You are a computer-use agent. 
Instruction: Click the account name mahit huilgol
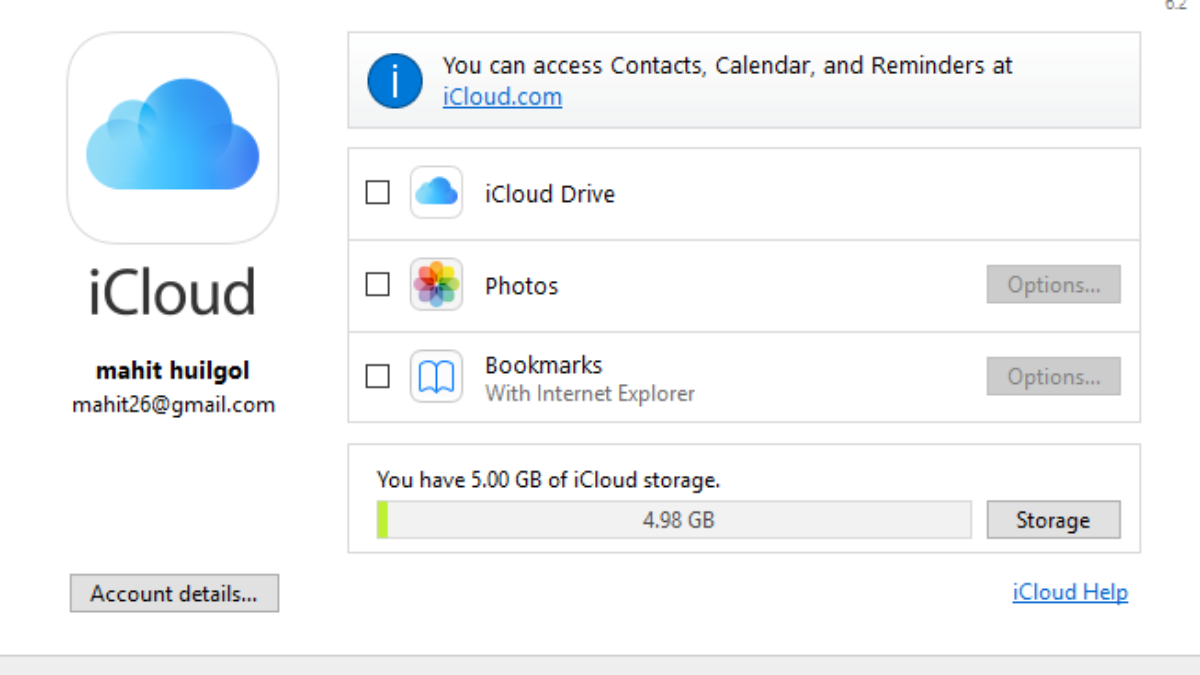[x=173, y=371]
